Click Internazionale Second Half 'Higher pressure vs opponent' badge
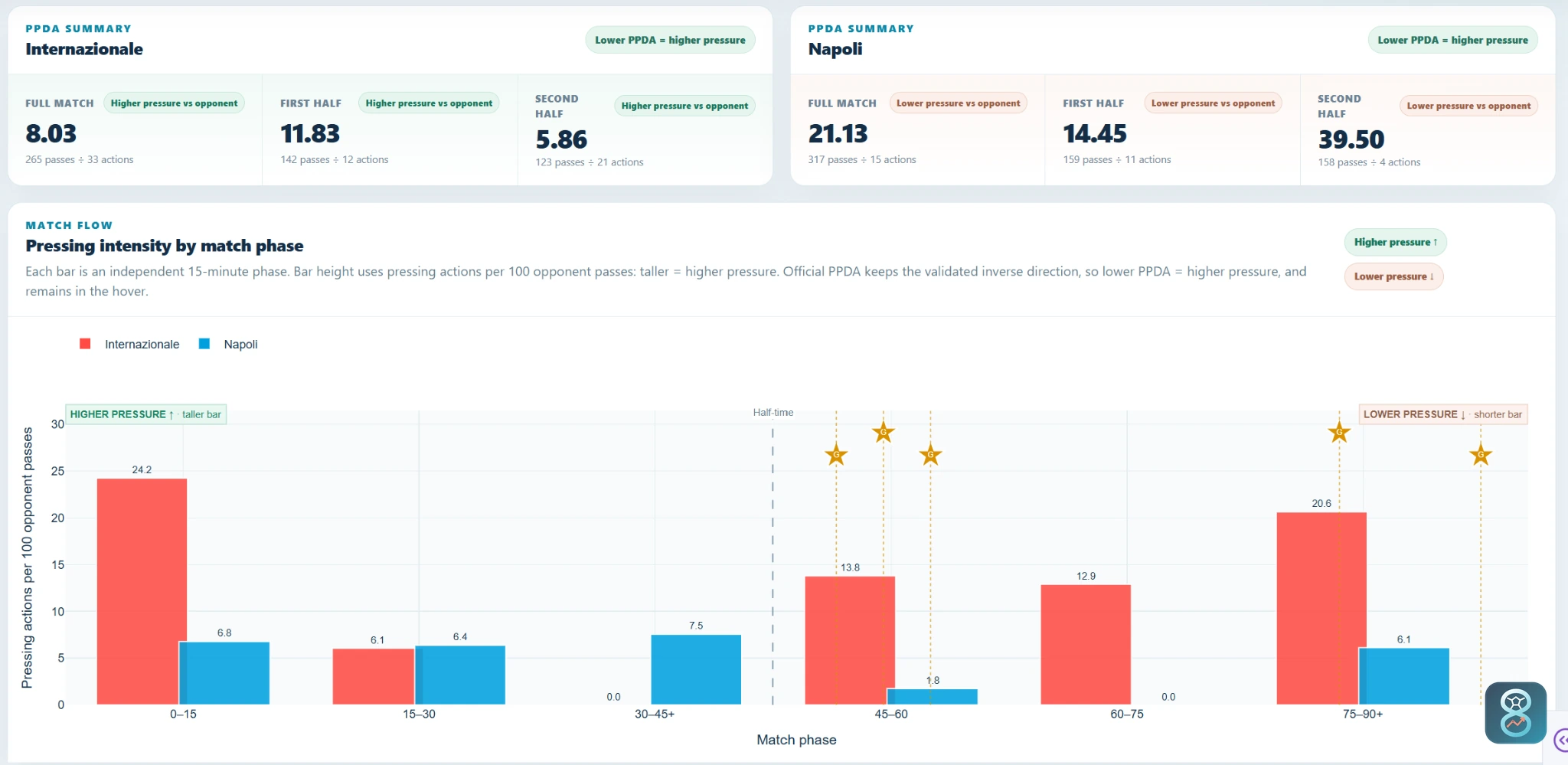Screen dimensions: 1568x765 [684, 106]
